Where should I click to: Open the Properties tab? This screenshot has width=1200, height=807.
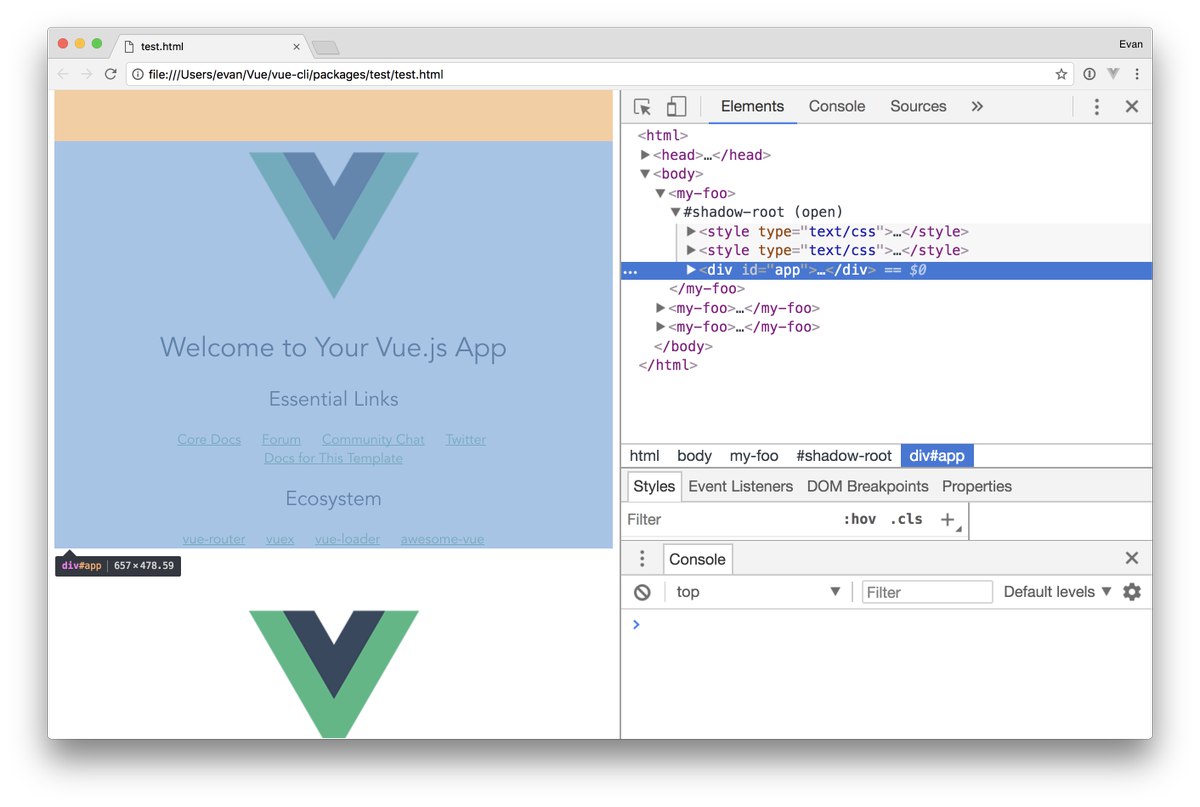[977, 486]
